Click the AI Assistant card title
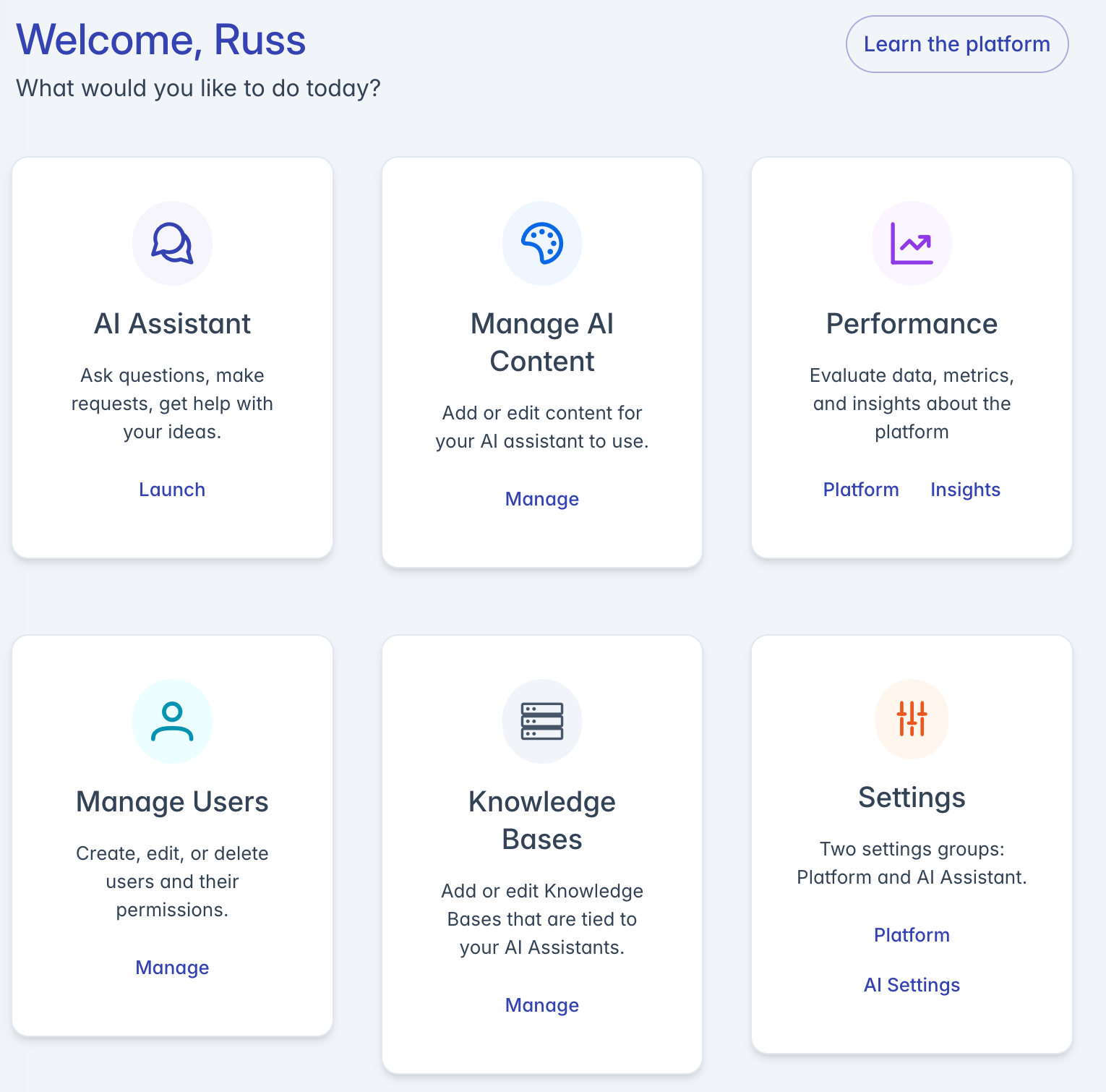 [x=172, y=323]
